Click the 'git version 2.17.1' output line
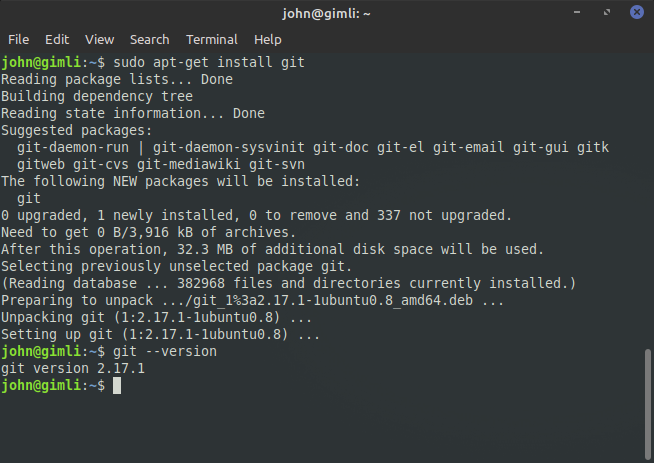Viewport: 654px width, 463px height. 73,369
